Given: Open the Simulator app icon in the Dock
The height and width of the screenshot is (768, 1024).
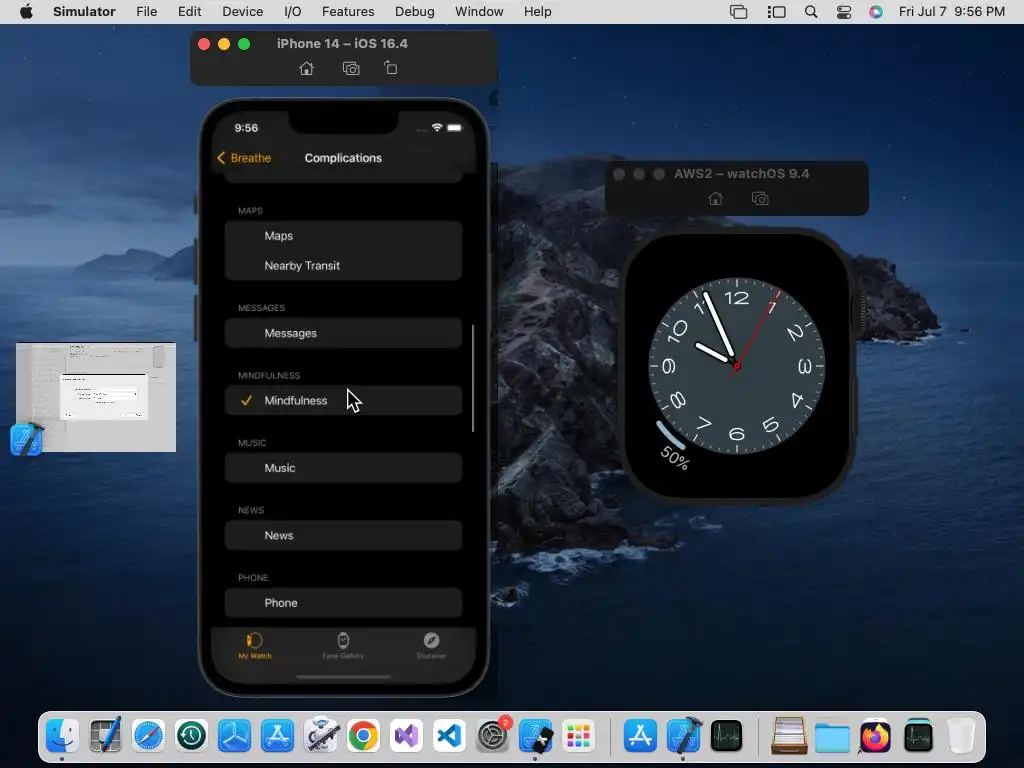Looking at the screenshot, I should tap(536, 736).
